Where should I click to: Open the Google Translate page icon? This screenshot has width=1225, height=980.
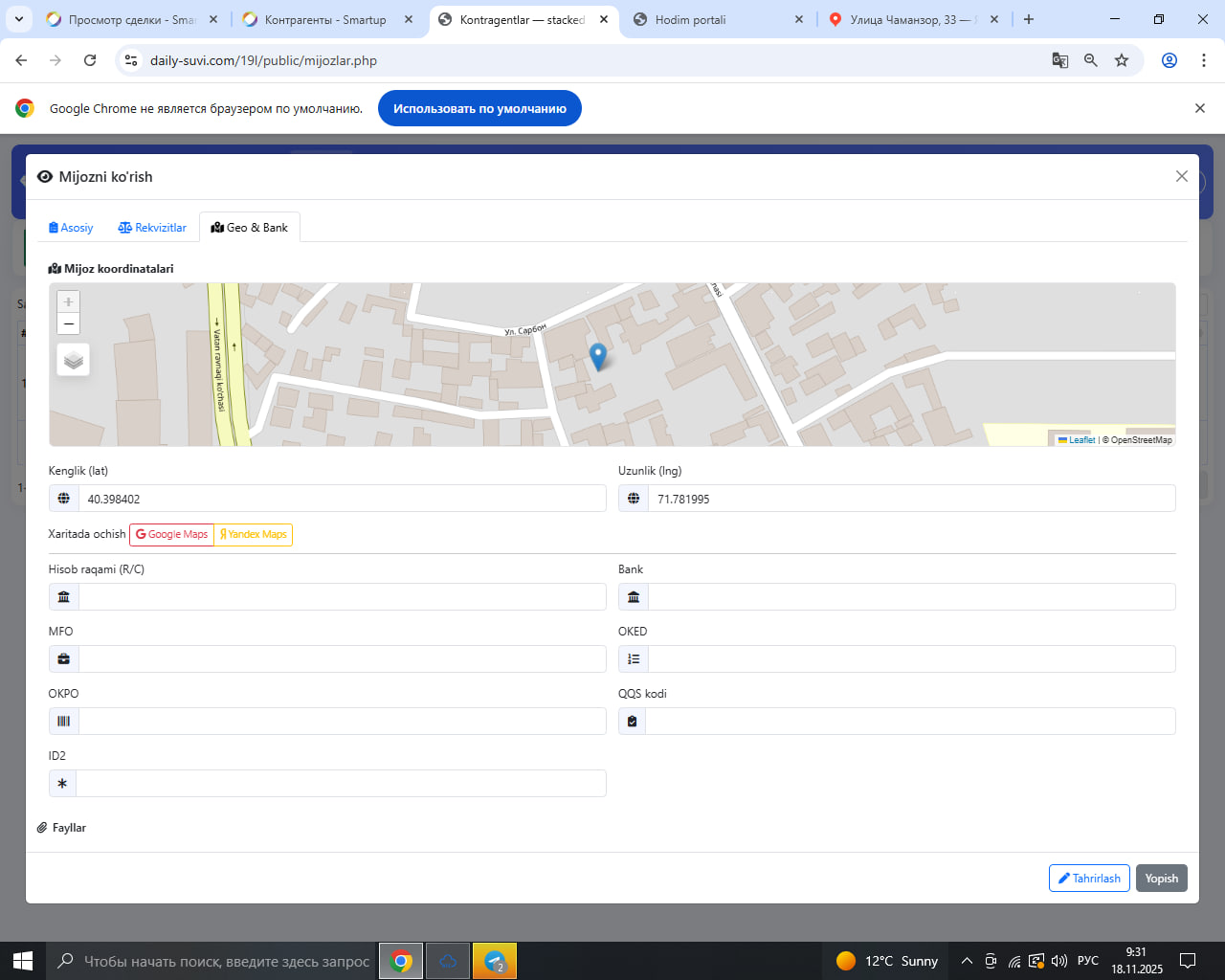[x=1060, y=60]
